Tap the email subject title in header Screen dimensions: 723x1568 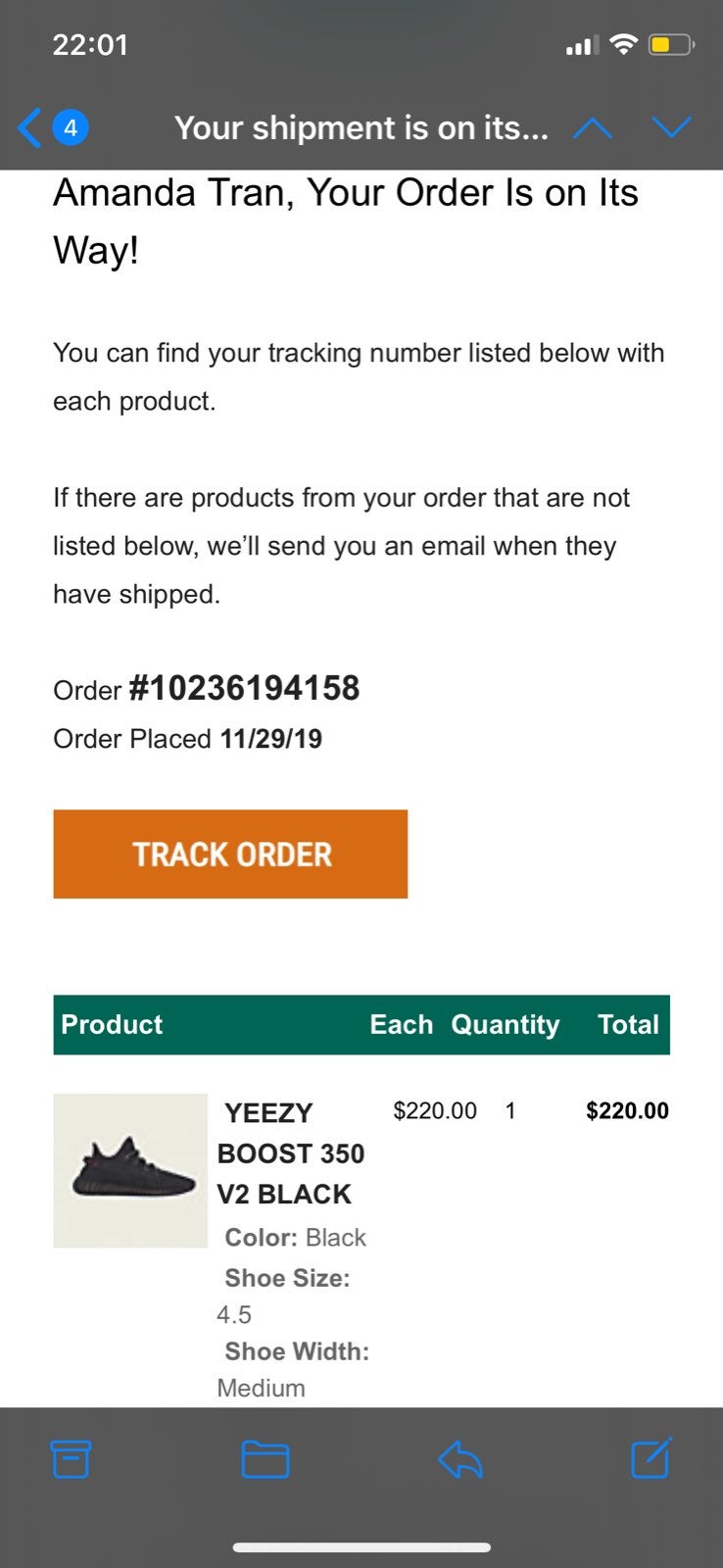[x=361, y=128]
